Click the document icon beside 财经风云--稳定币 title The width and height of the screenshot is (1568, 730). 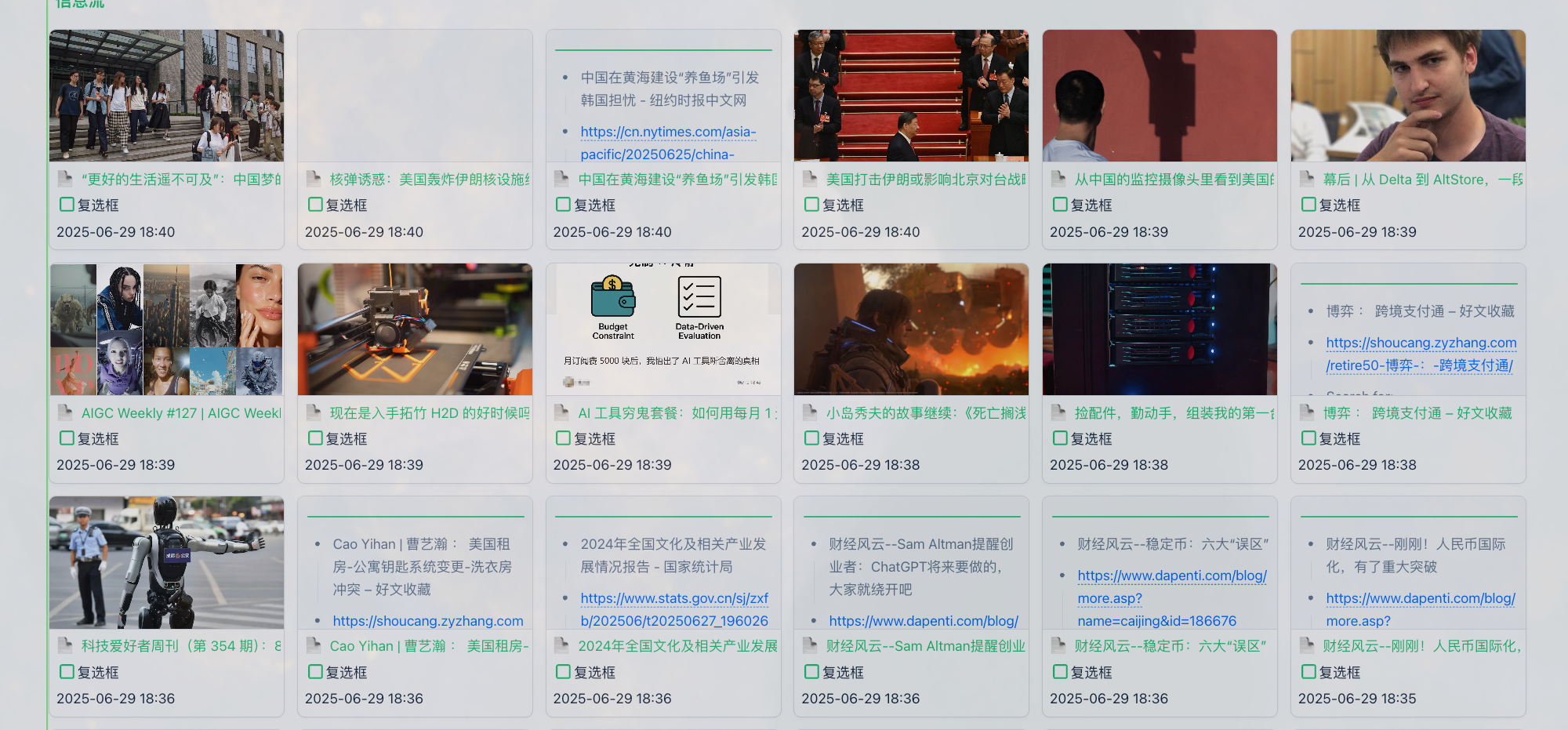pyautogui.click(x=1059, y=645)
